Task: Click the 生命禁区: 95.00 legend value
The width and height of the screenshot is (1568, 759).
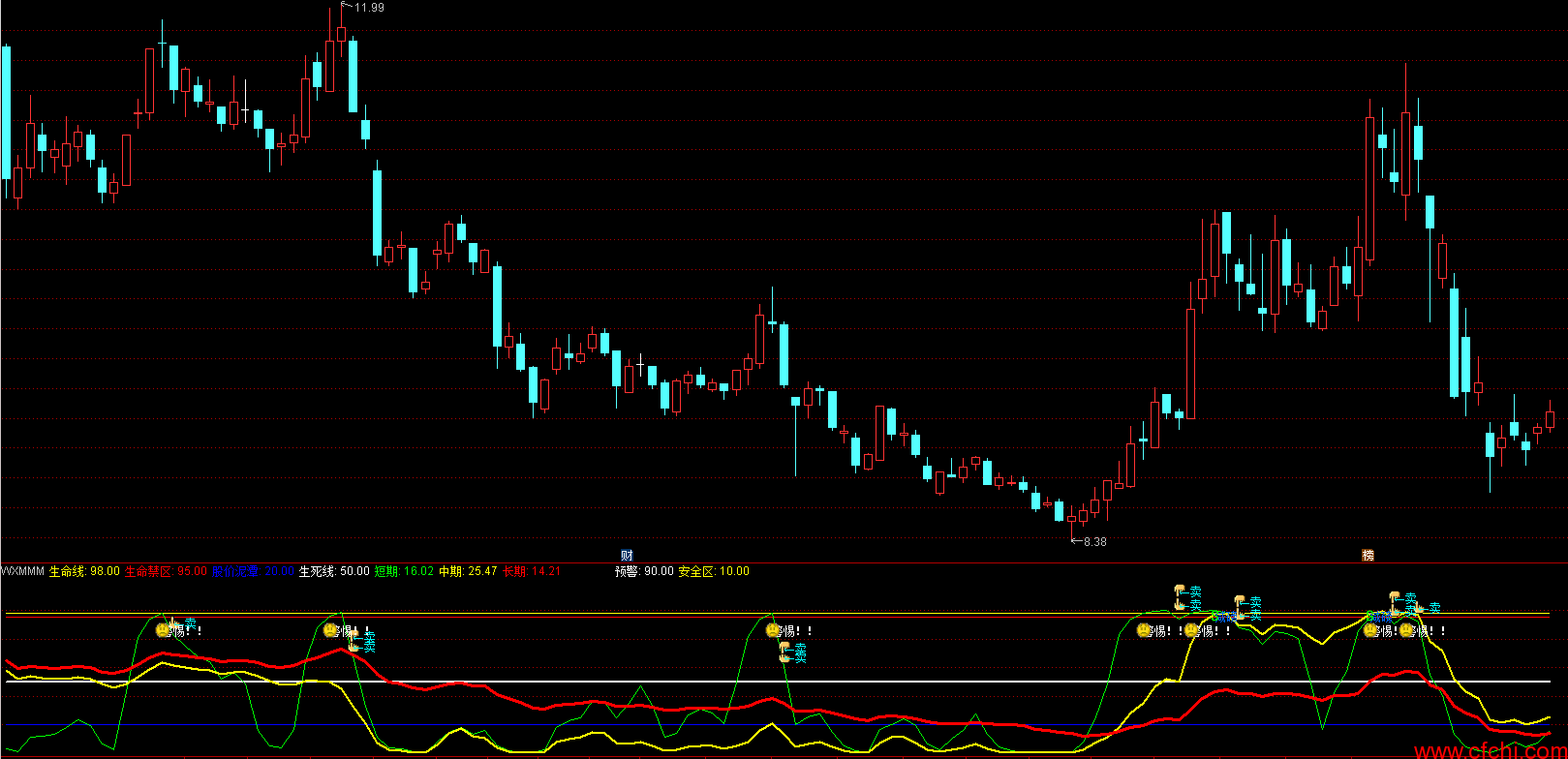Action: (x=167, y=571)
